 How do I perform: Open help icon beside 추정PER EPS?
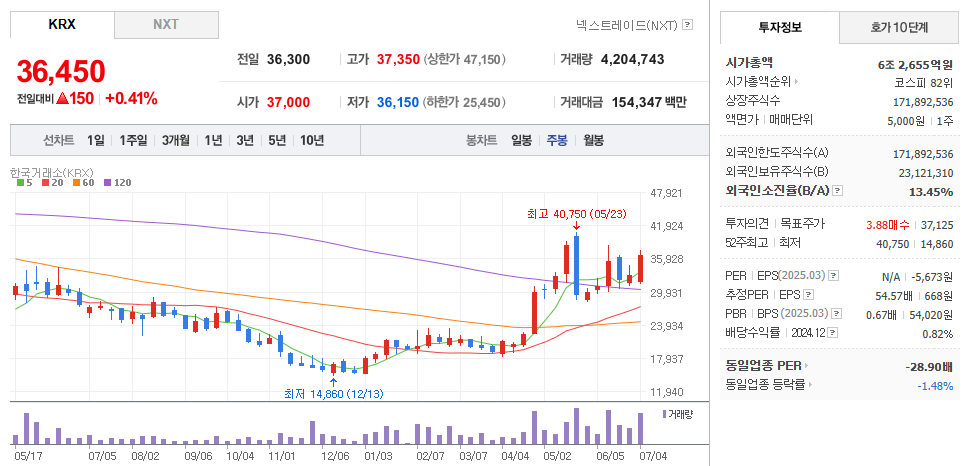[x=809, y=295]
